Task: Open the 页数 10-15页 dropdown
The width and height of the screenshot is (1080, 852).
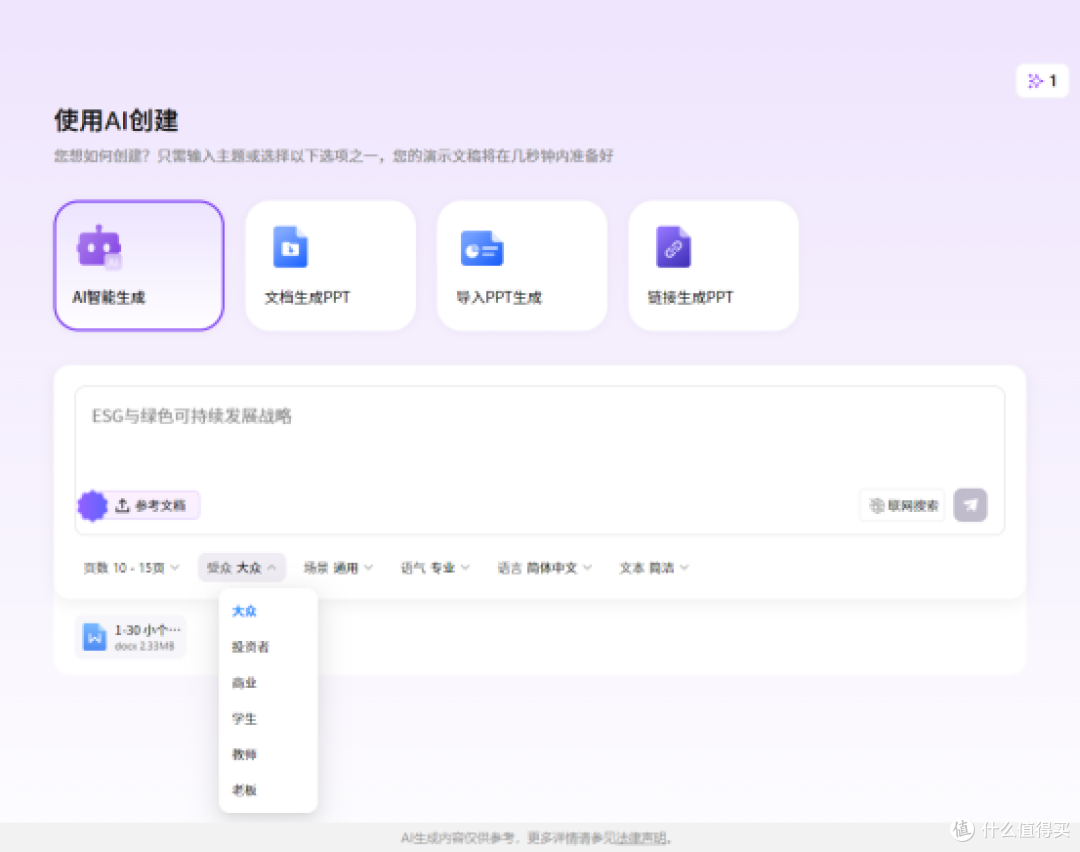Action: 131,568
